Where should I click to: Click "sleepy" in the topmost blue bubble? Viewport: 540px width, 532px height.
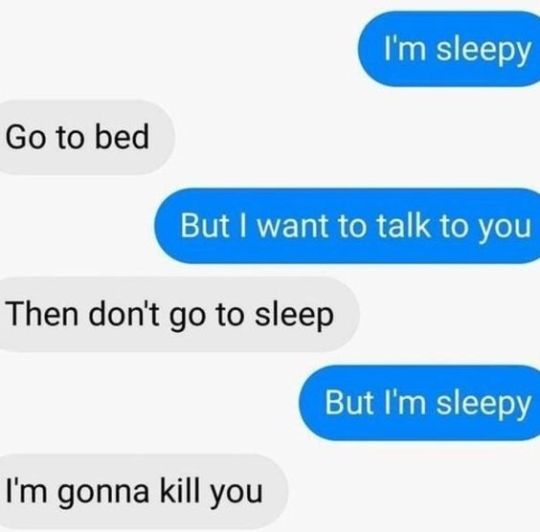pos(484,51)
